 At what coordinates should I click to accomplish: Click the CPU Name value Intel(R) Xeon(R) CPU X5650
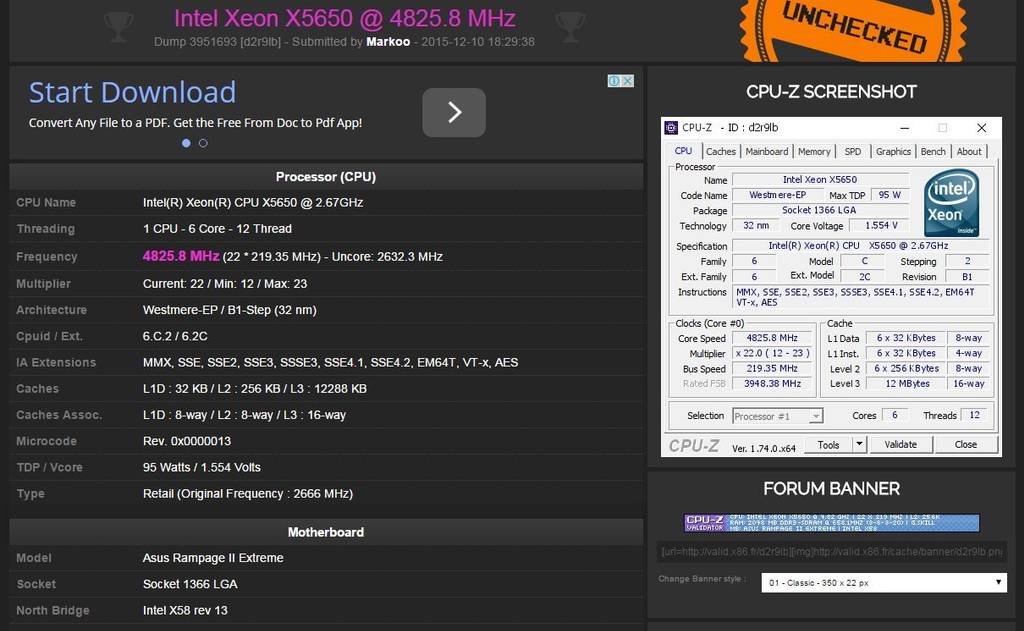[x=253, y=202]
